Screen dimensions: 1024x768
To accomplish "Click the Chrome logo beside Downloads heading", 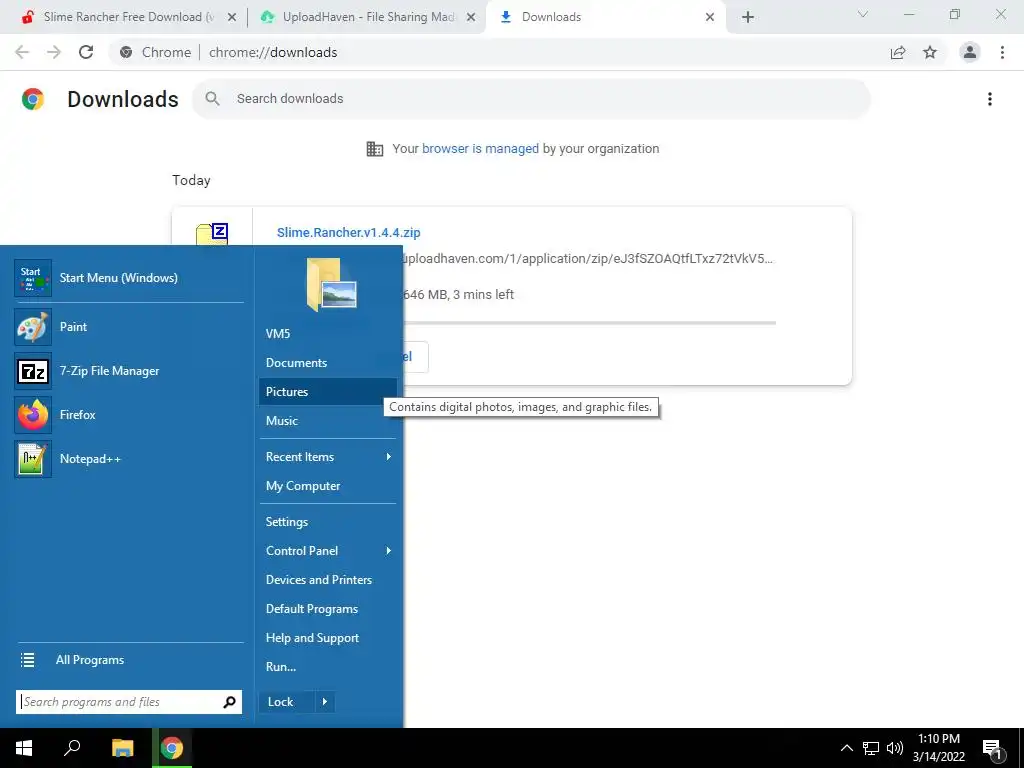I will point(33,99).
